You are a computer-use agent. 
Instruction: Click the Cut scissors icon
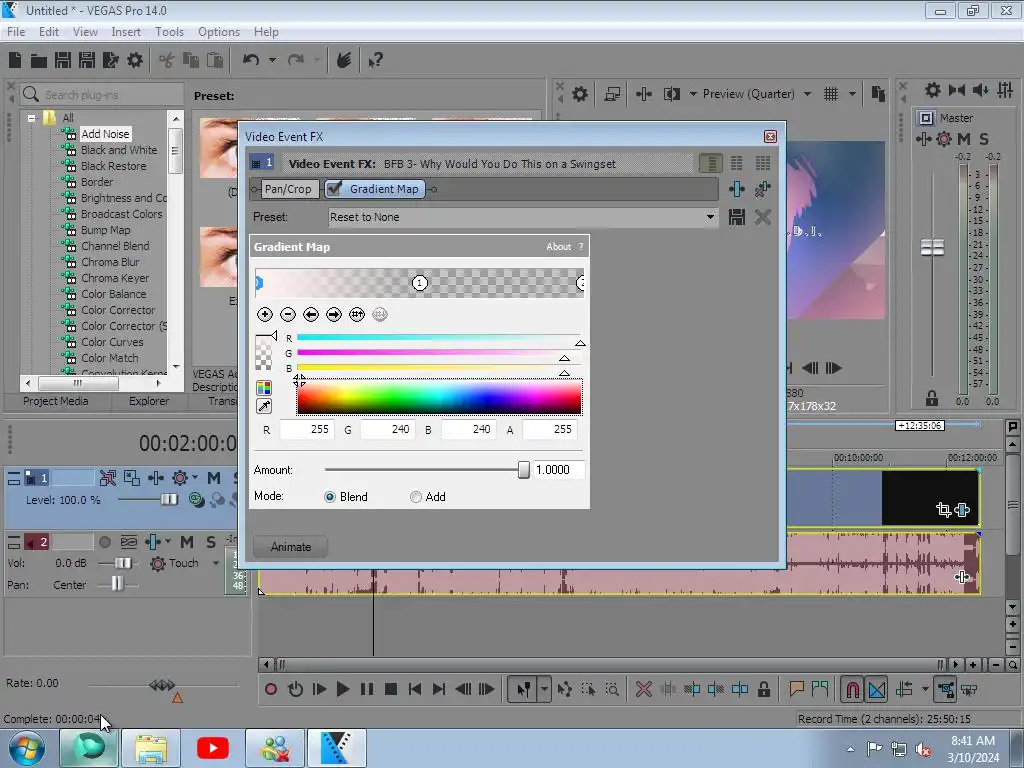click(167, 61)
